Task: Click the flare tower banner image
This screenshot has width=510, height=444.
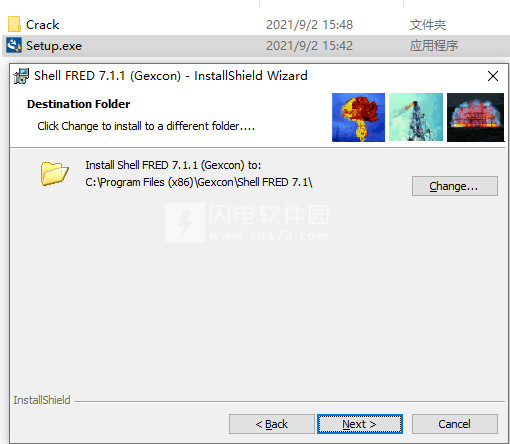Action: 416,117
